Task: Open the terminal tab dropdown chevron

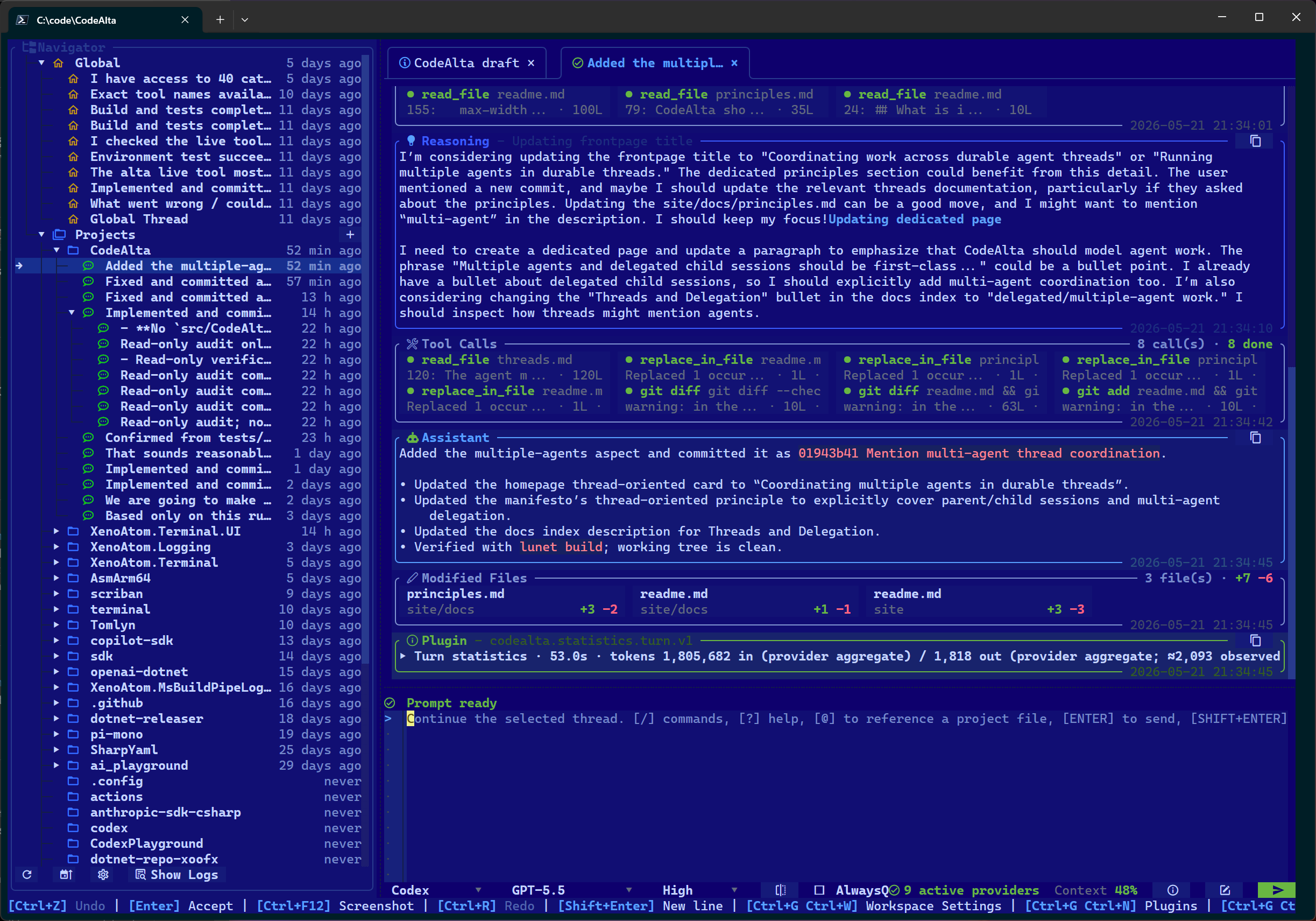Action: tap(245, 19)
